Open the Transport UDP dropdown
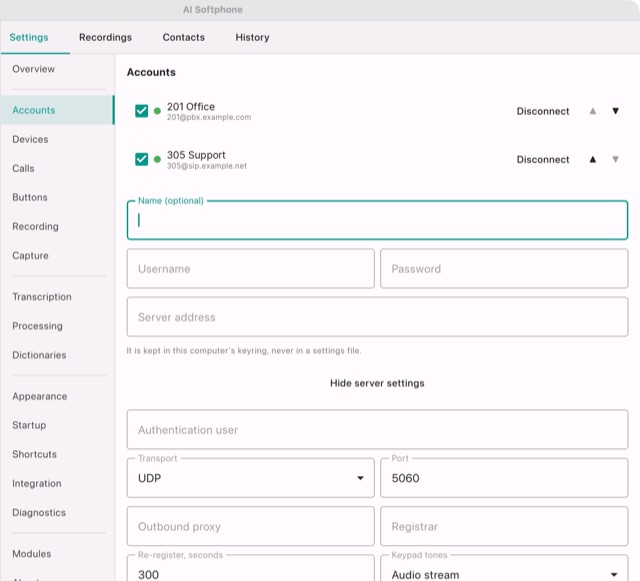Viewport: 640px width, 581px height. (x=251, y=478)
